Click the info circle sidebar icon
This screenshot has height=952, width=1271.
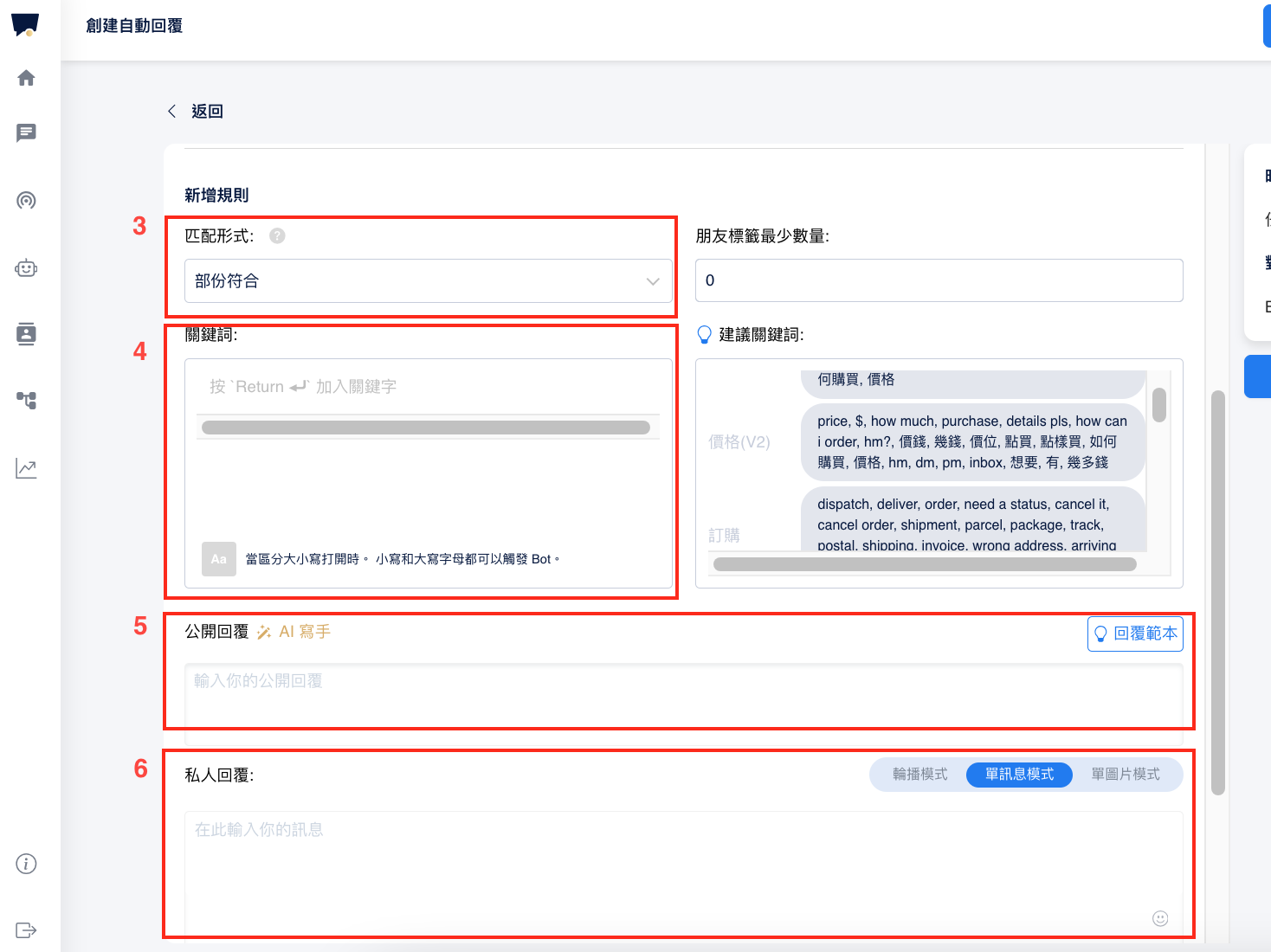[x=26, y=864]
